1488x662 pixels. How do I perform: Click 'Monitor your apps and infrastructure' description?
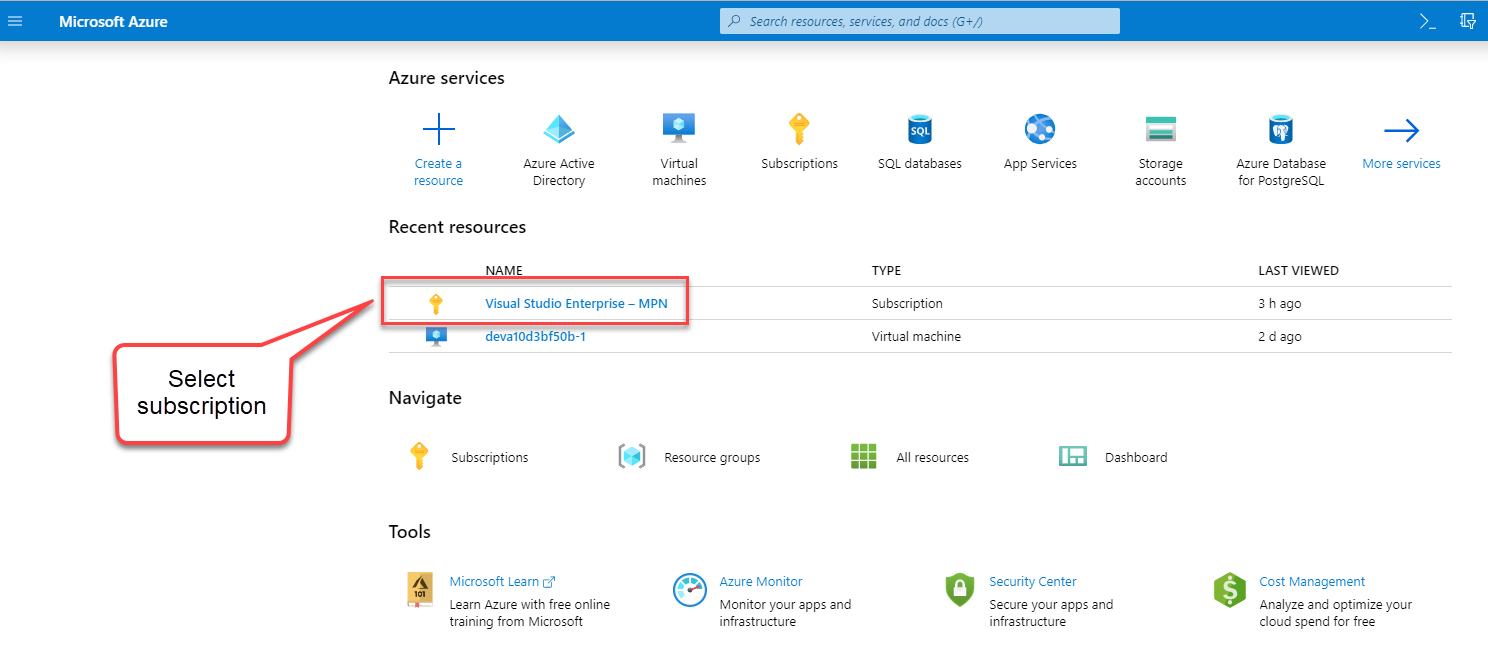pyautogui.click(x=785, y=613)
